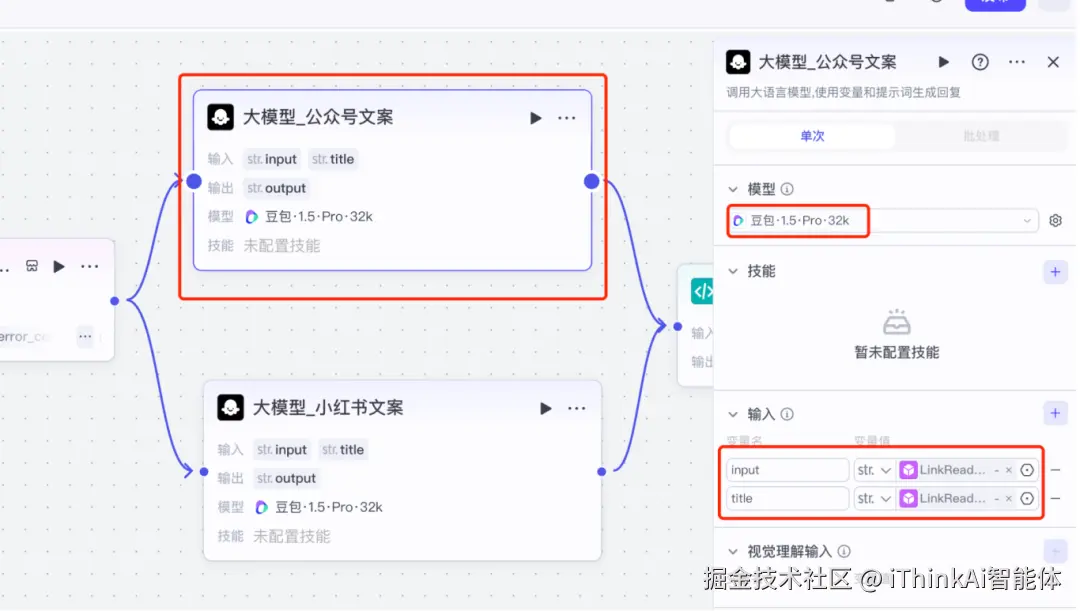Expand the 视觉理解输入 section
This screenshot has height=611, width=1080.
point(733,550)
